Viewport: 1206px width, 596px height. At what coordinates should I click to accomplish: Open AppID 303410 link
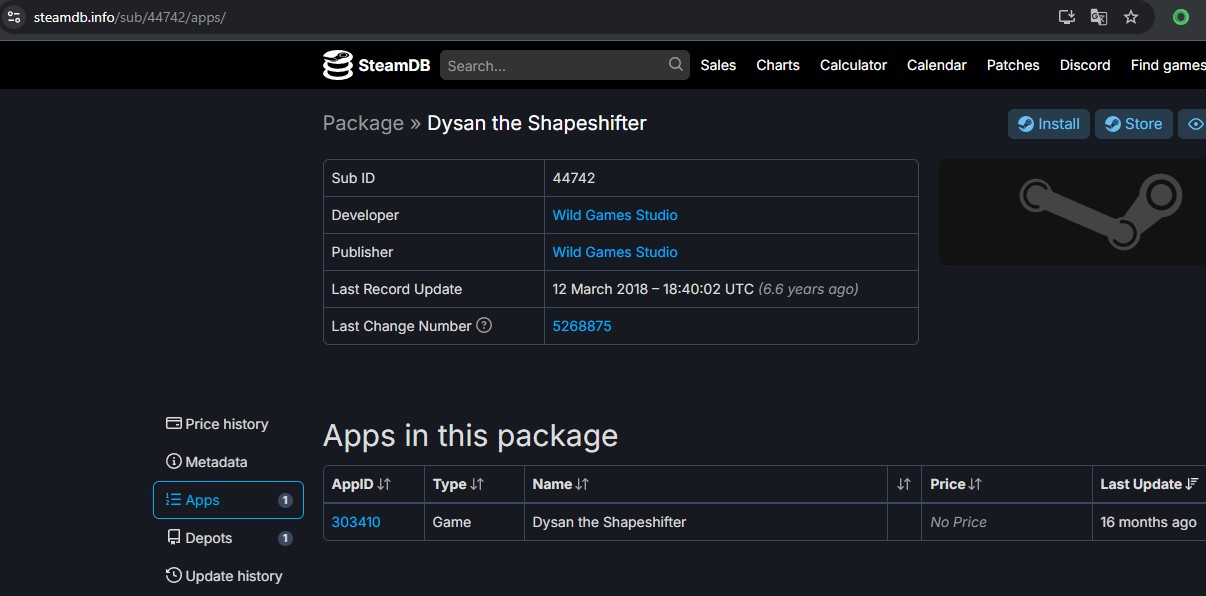[x=356, y=522]
